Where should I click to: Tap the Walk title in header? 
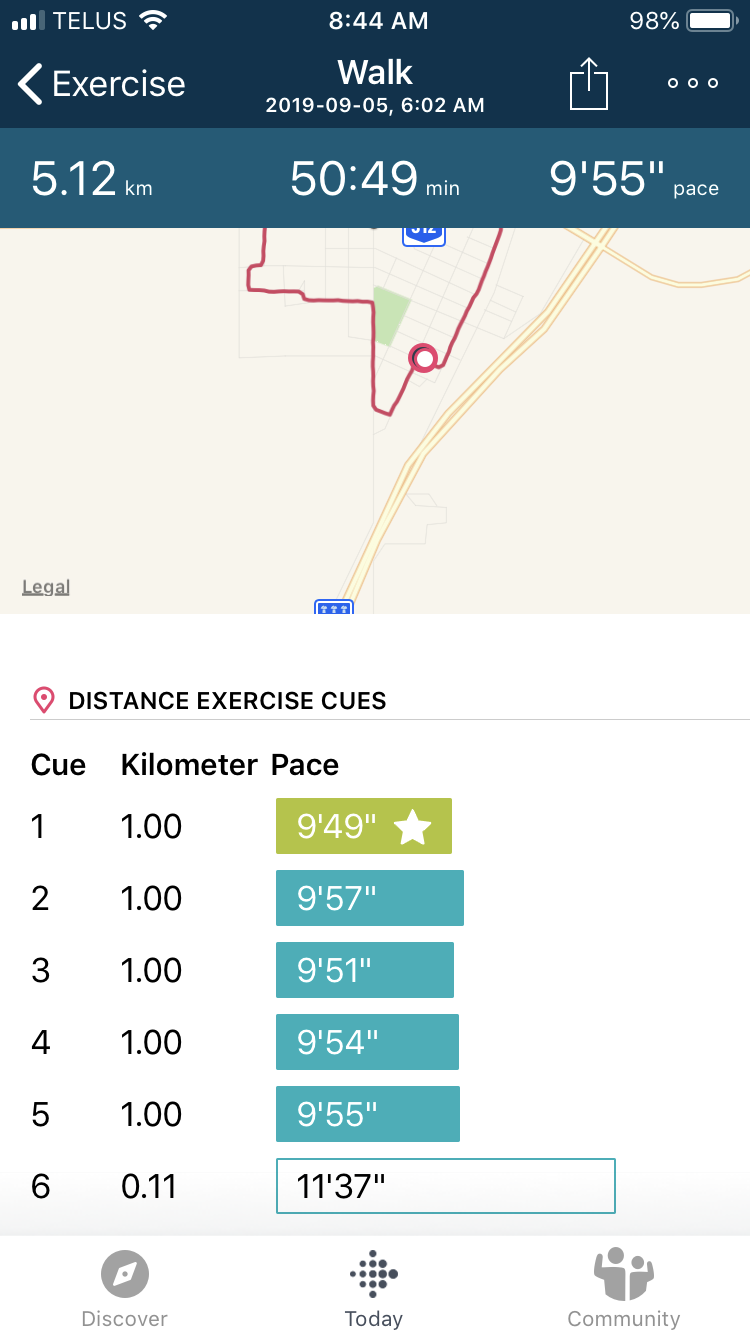click(x=375, y=73)
